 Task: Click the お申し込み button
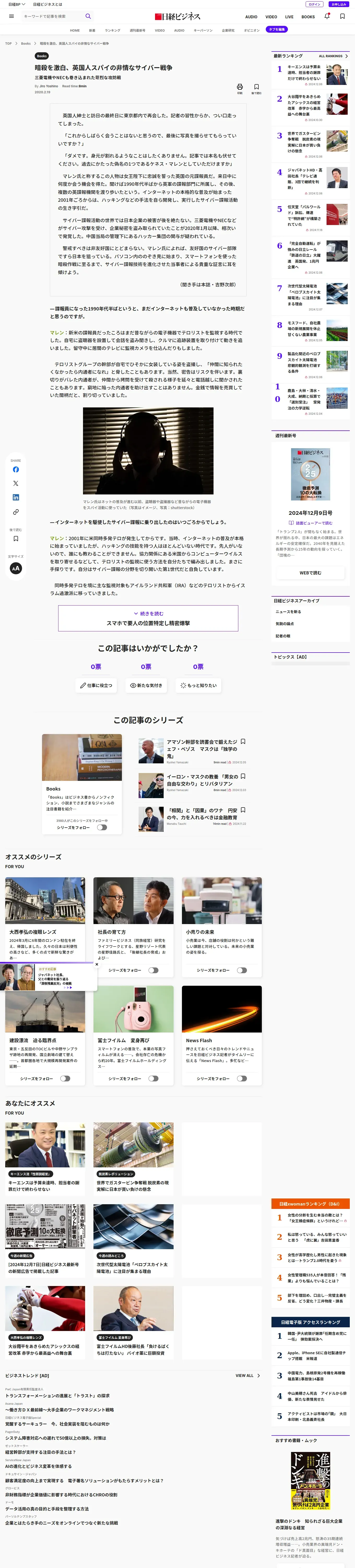click(339, 4)
